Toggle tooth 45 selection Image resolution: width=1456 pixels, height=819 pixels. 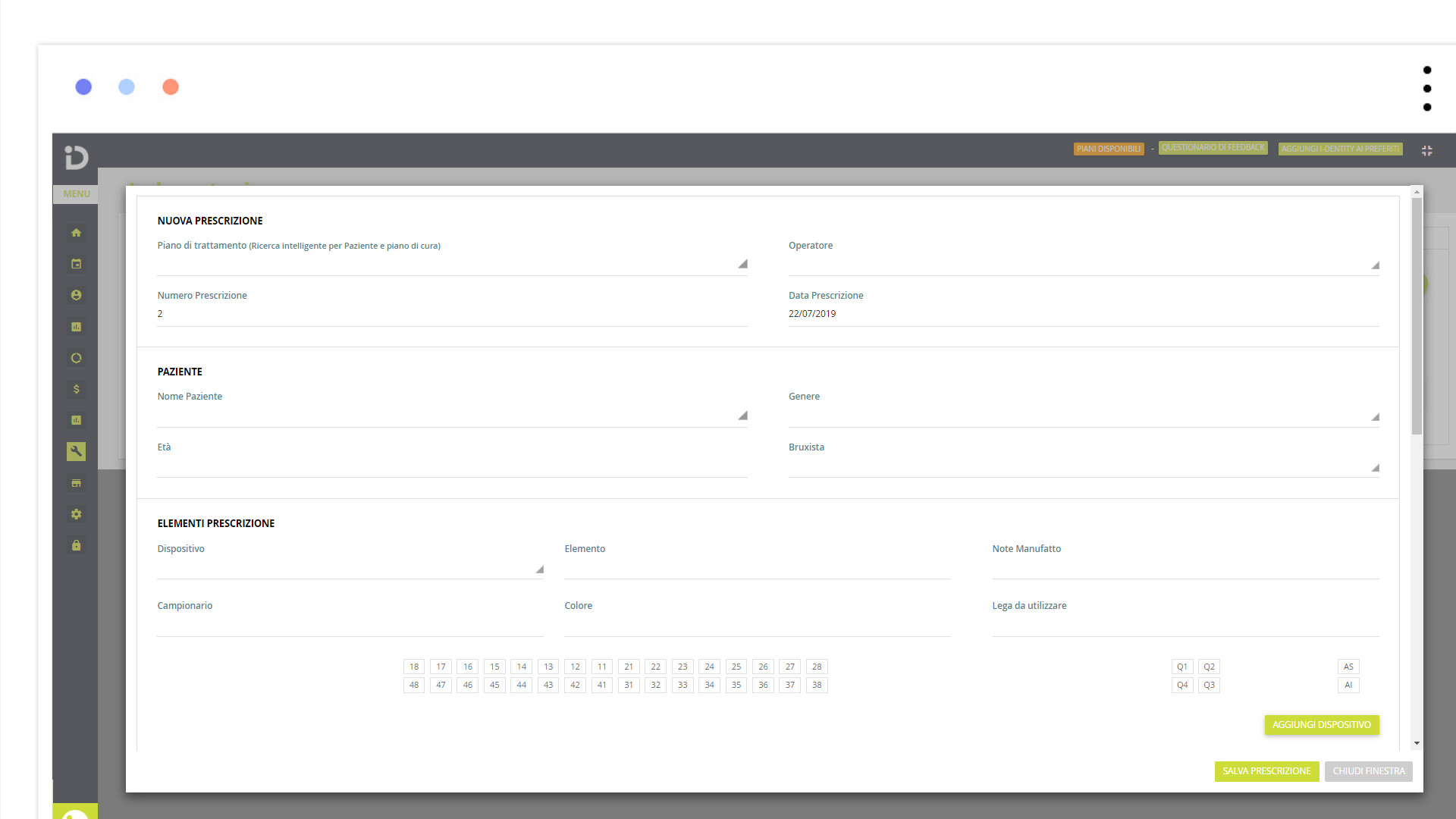[x=494, y=686]
